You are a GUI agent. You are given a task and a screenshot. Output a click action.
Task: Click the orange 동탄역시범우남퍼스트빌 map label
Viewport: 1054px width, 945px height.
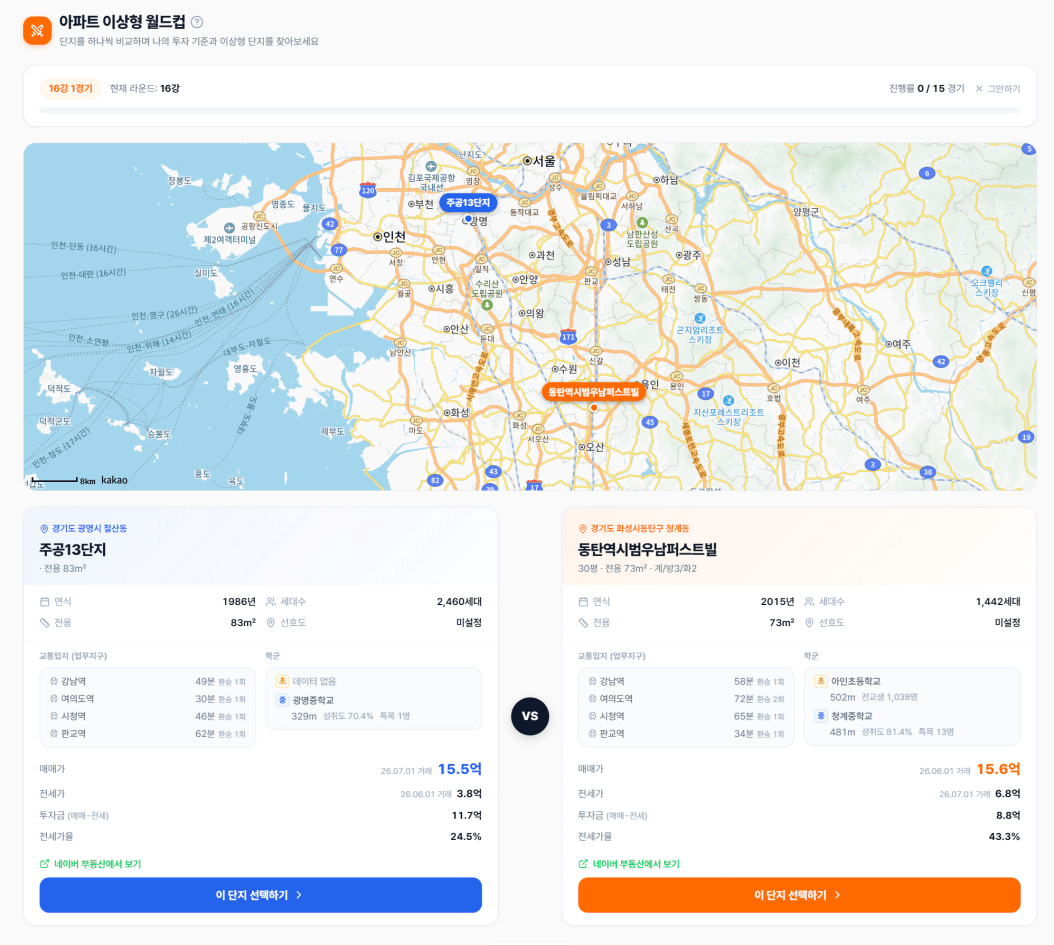(594, 391)
